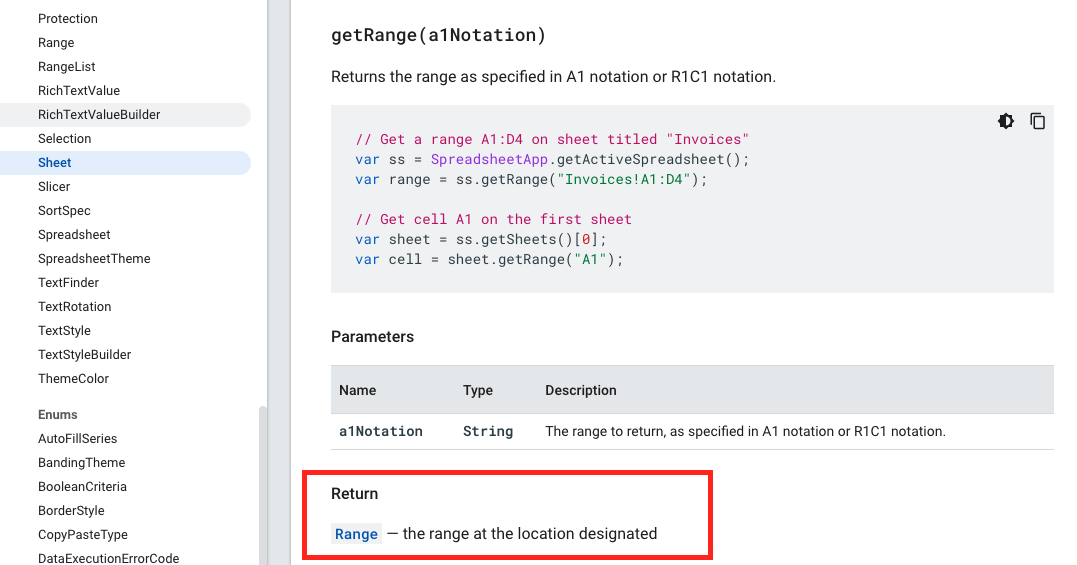The image size is (1077, 565).
Task: Click the "Get cell A1" code comment
Action: (x=493, y=219)
